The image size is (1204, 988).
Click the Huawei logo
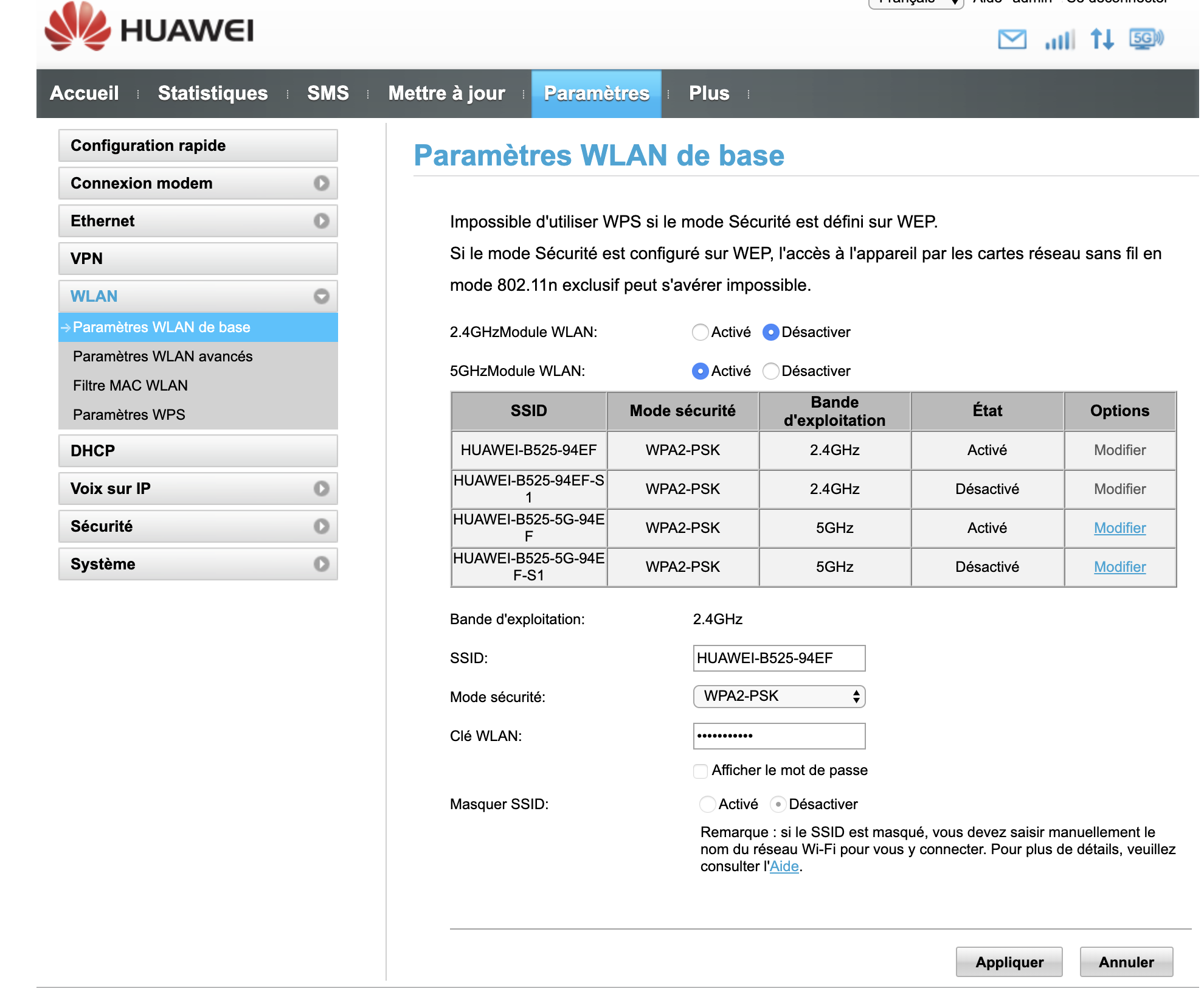coord(149,29)
